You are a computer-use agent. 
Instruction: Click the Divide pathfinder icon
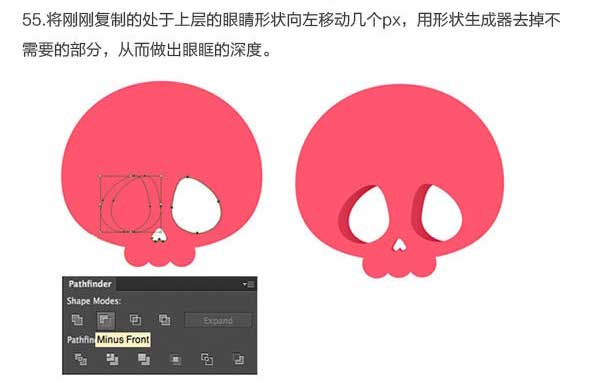(x=80, y=359)
